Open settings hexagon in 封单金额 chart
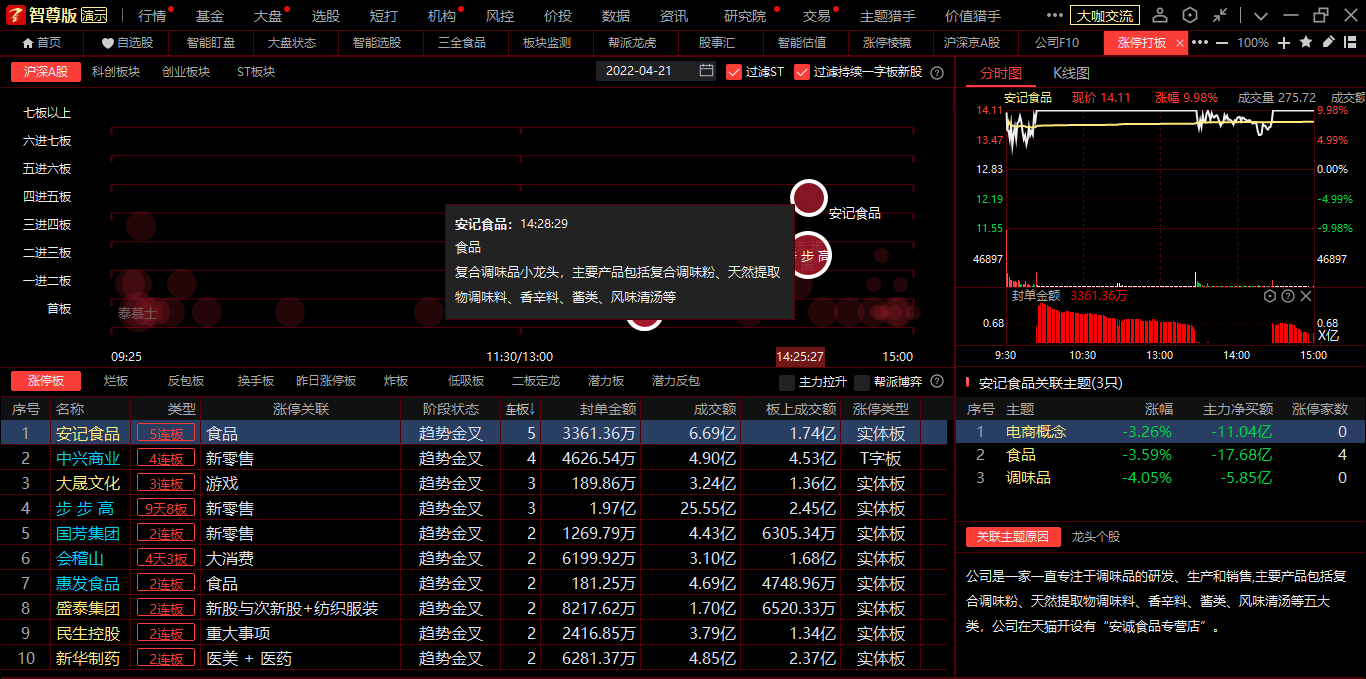 click(x=1270, y=296)
